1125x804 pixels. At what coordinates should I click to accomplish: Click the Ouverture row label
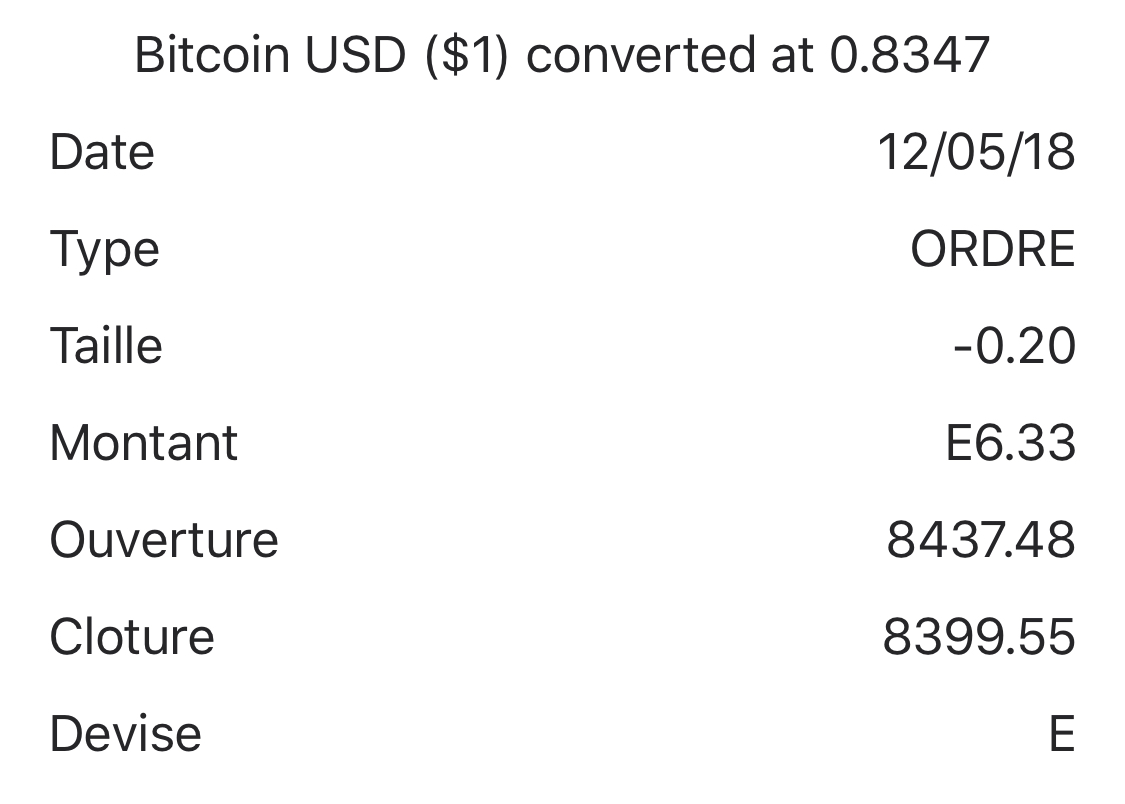[x=164, y=540]
